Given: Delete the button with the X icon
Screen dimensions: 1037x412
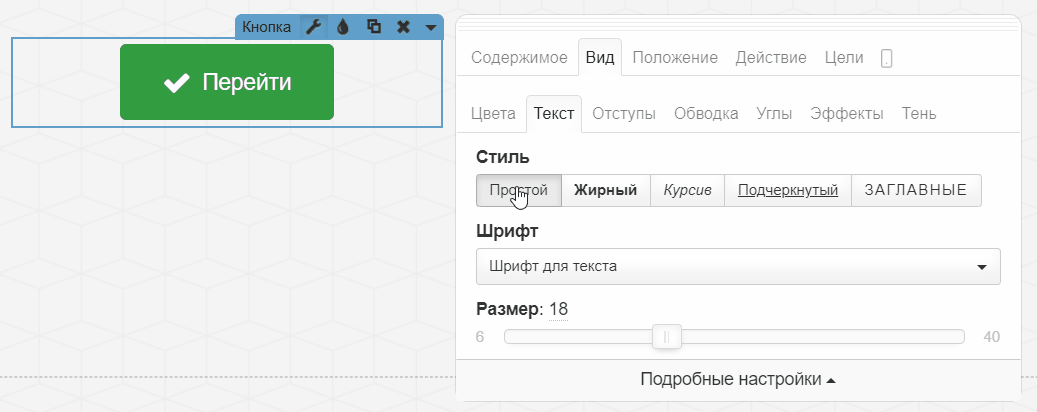Looking at the screenshot, I should [403, 27].
